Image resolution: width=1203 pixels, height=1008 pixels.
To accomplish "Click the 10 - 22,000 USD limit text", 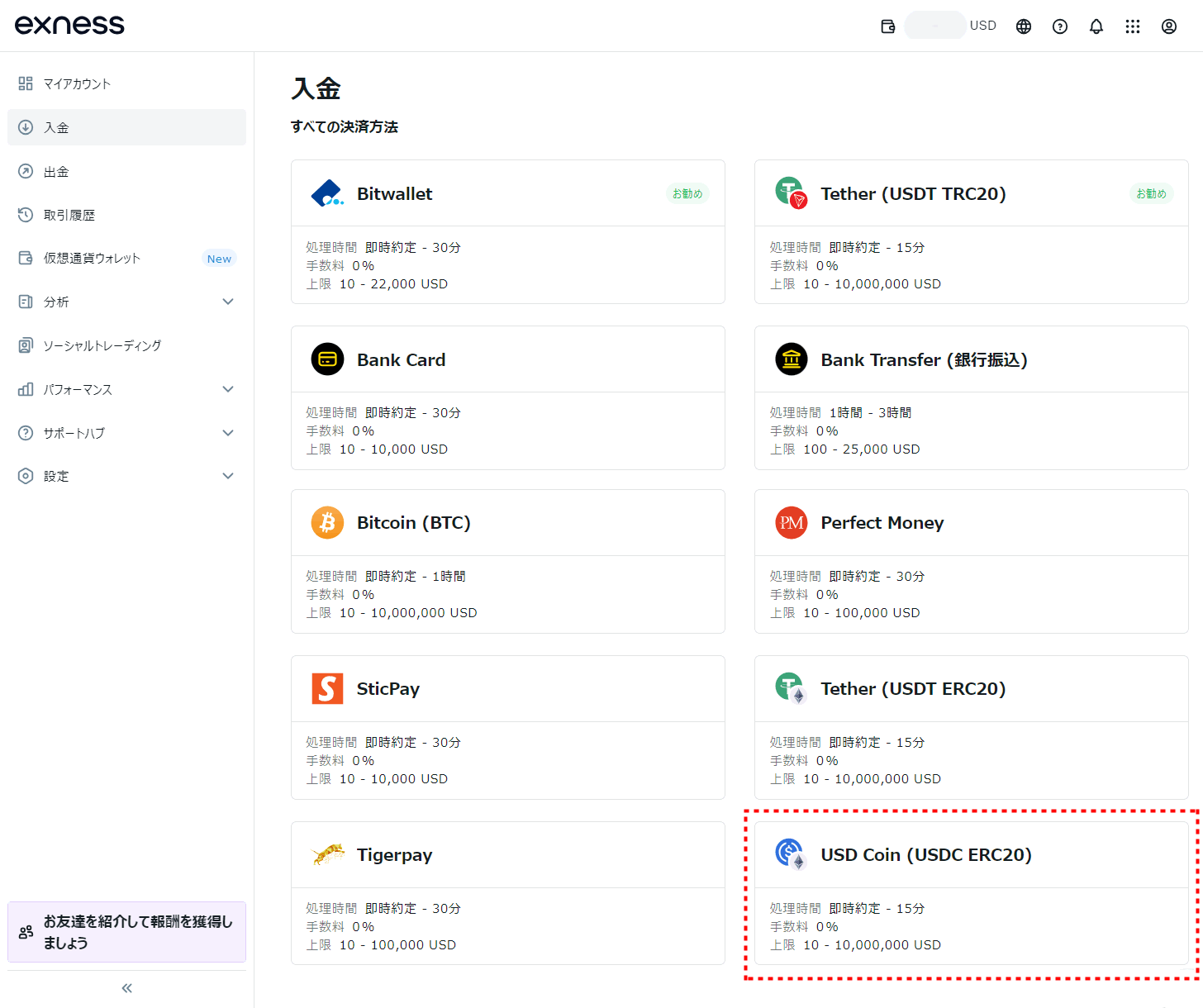I will 394,283.
